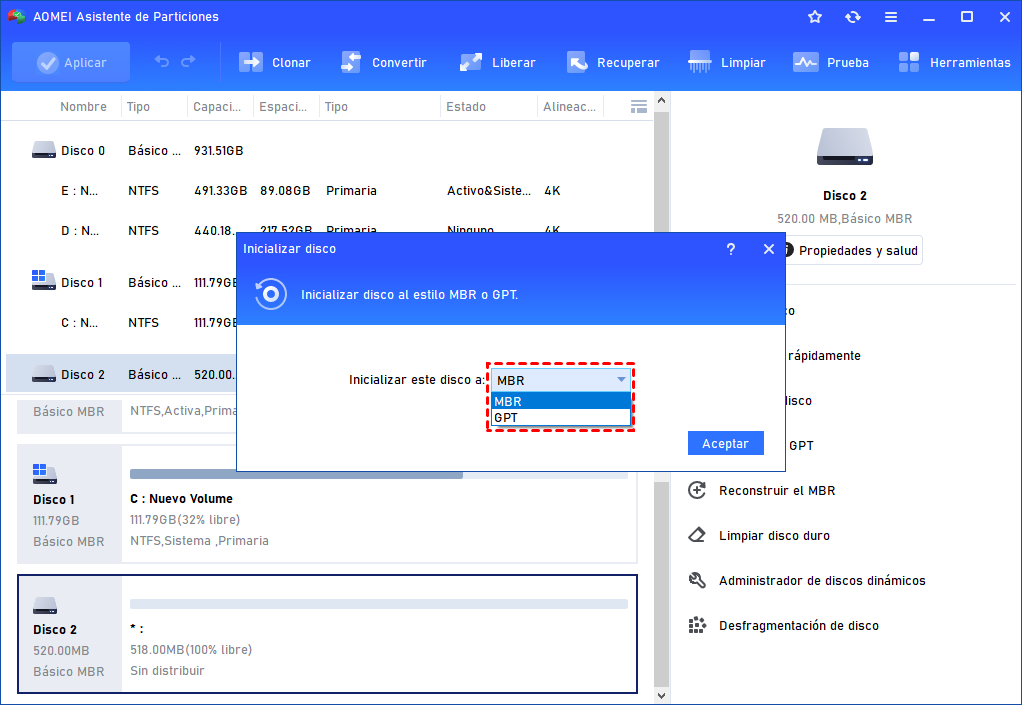Click the Activo&Siste... status cell
The width and height of the screenshot is (1022, 705).
[489, 191]
